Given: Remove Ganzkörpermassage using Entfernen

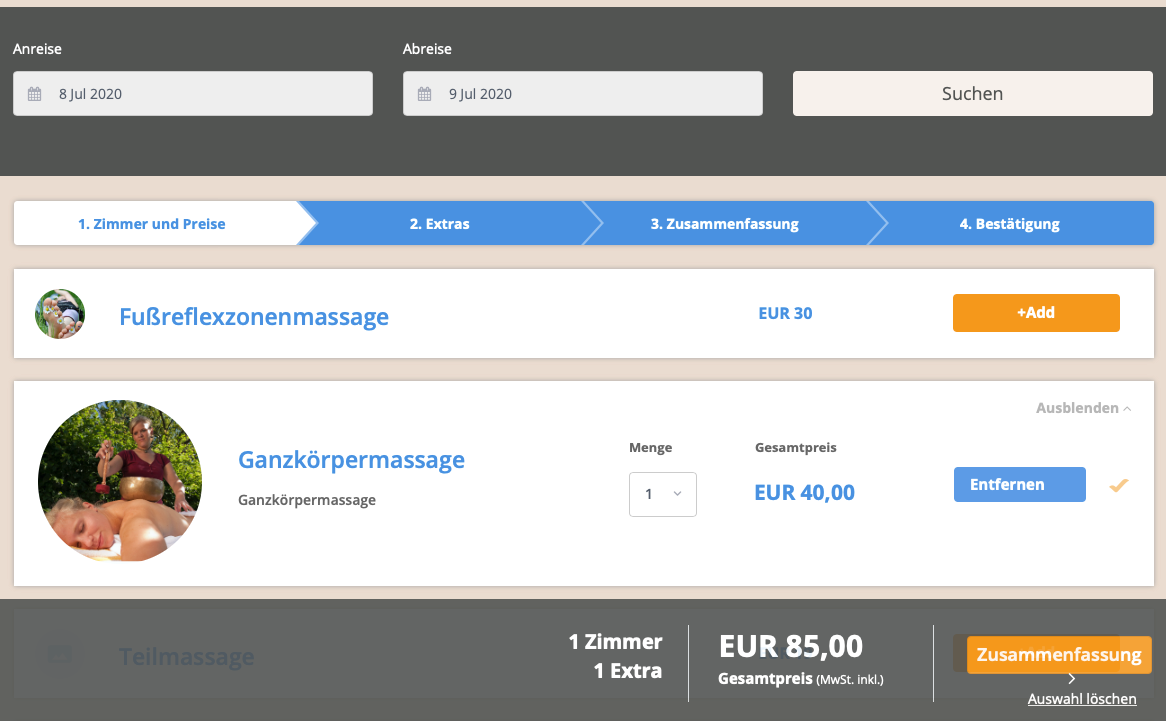Looking at the screenshot, I should (x=1019, y=484).
